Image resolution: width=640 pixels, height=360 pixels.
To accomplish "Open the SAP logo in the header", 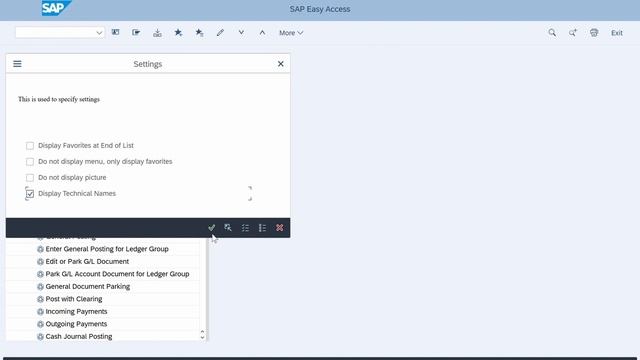I will pyautogui.click(x=56, y=8).
